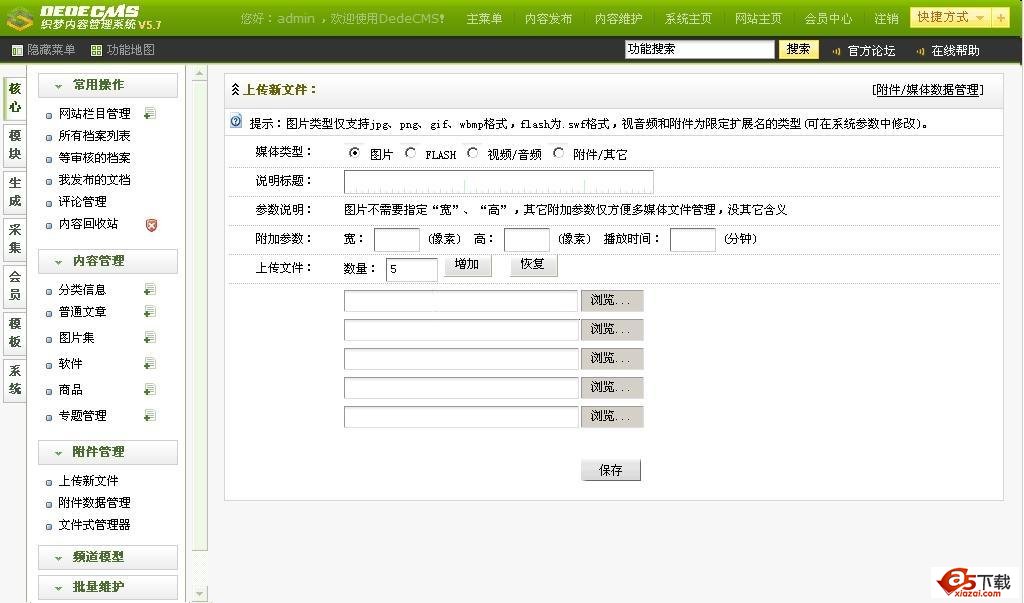Collapse the 常用操作 section
The height and width of the screenshot is (603, 1024).
tap(108, 85)
